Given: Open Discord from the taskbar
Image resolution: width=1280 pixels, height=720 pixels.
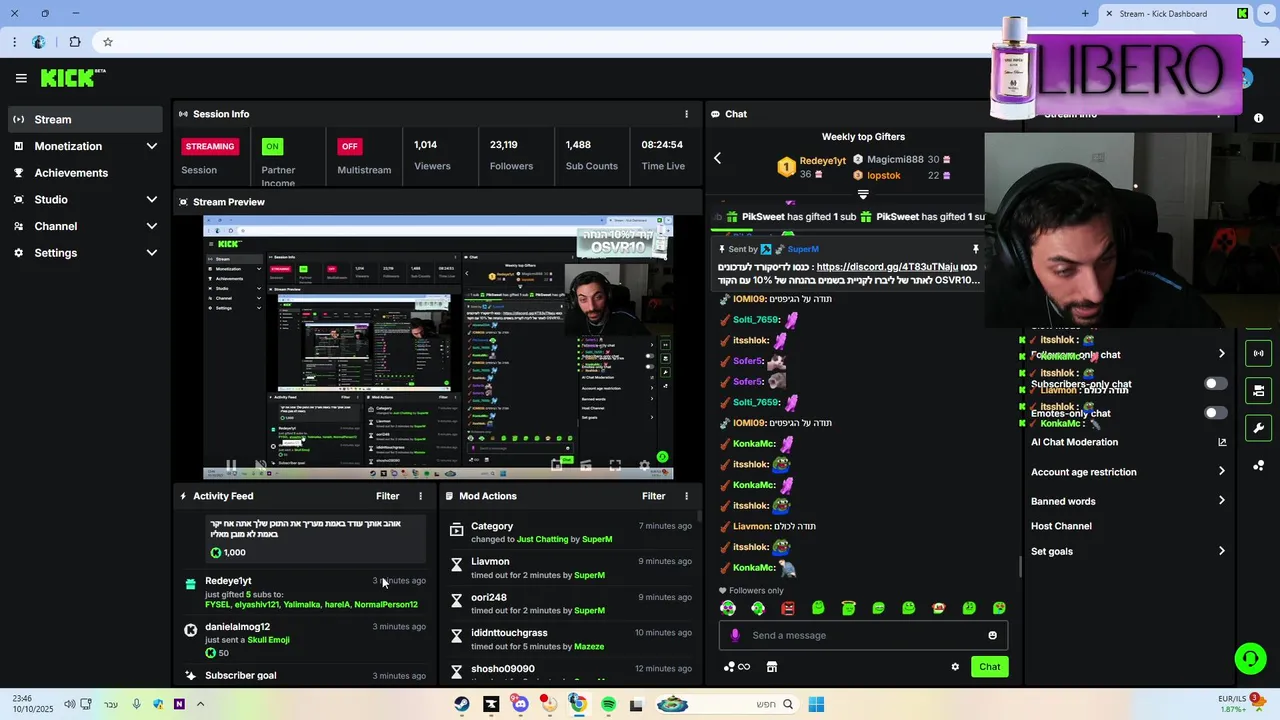Looking at the screenshot, I should pyautogui.click(x=520, y=704).
